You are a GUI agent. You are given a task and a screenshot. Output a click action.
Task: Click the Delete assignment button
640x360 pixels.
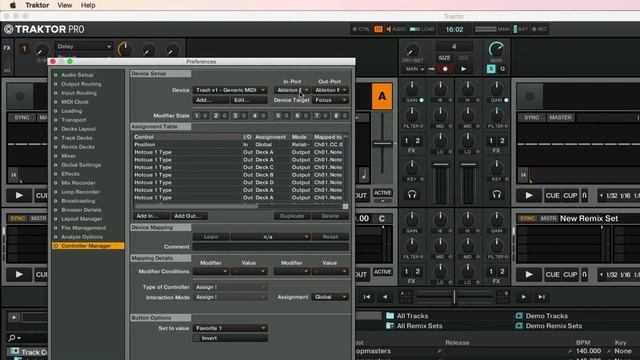[330, 216]
